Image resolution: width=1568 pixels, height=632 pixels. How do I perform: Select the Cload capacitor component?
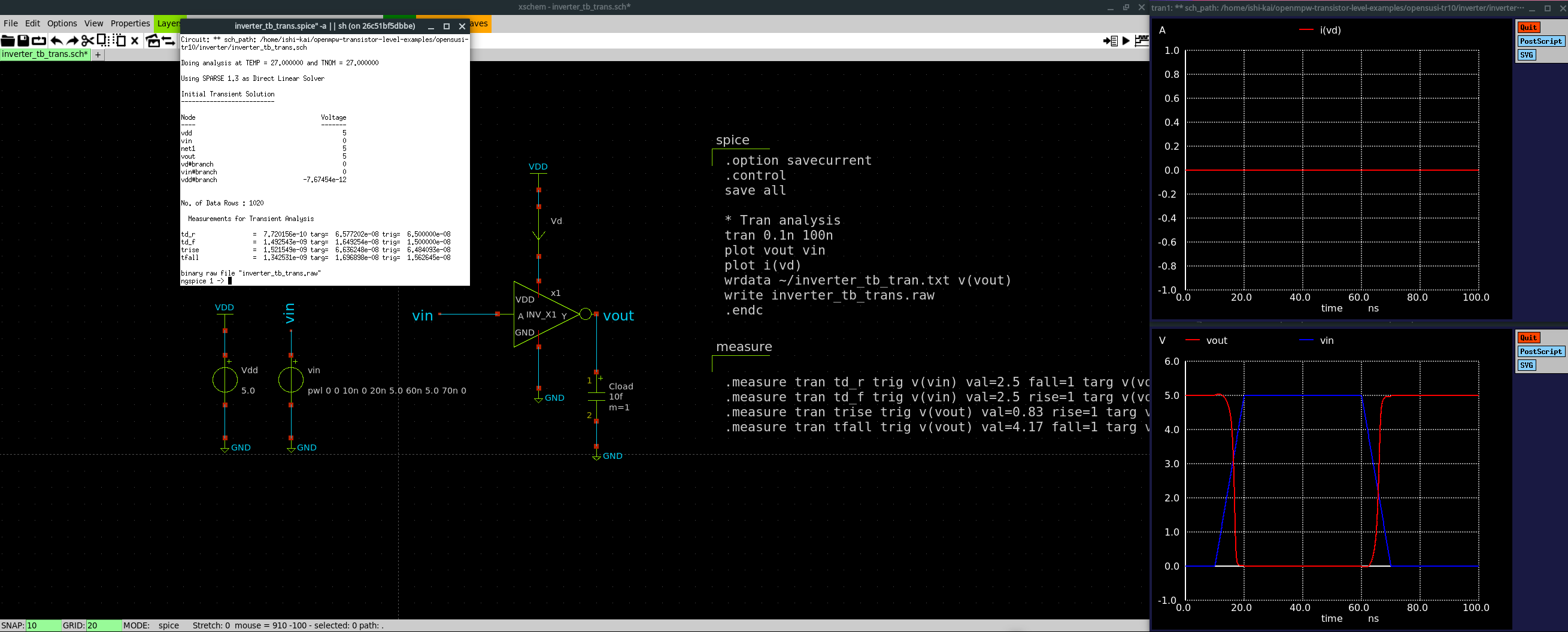[x=596, y=397]
